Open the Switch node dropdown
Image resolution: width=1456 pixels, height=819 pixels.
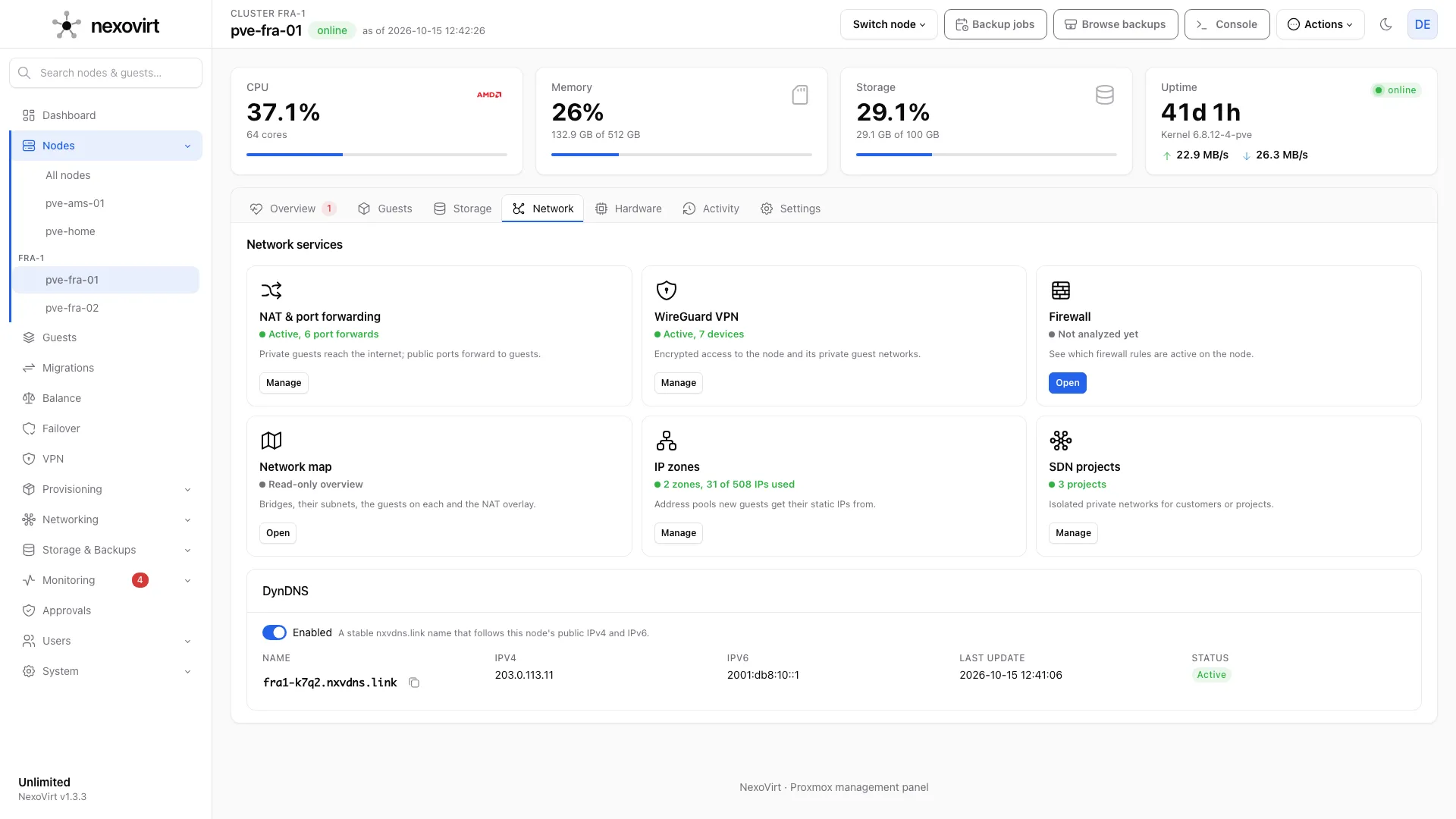click(x=889, y=24)
